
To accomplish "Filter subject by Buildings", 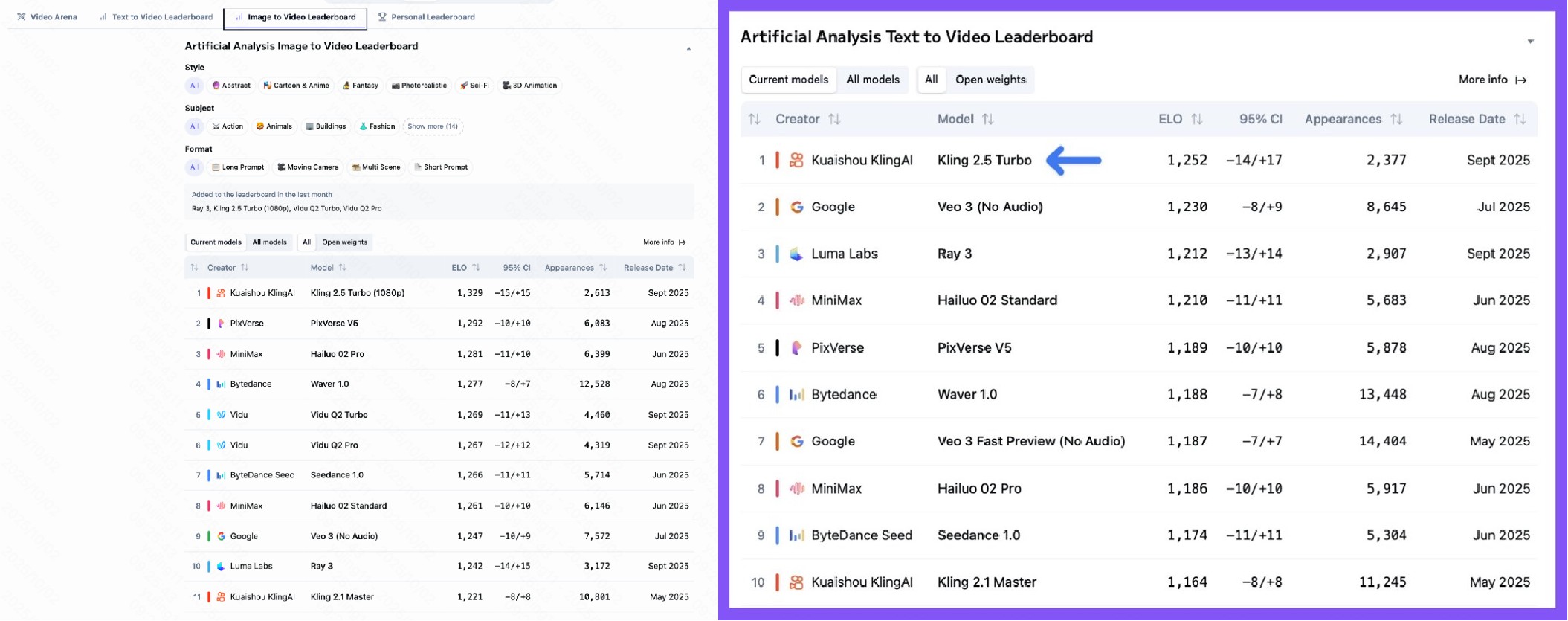I will pos(326,126).
